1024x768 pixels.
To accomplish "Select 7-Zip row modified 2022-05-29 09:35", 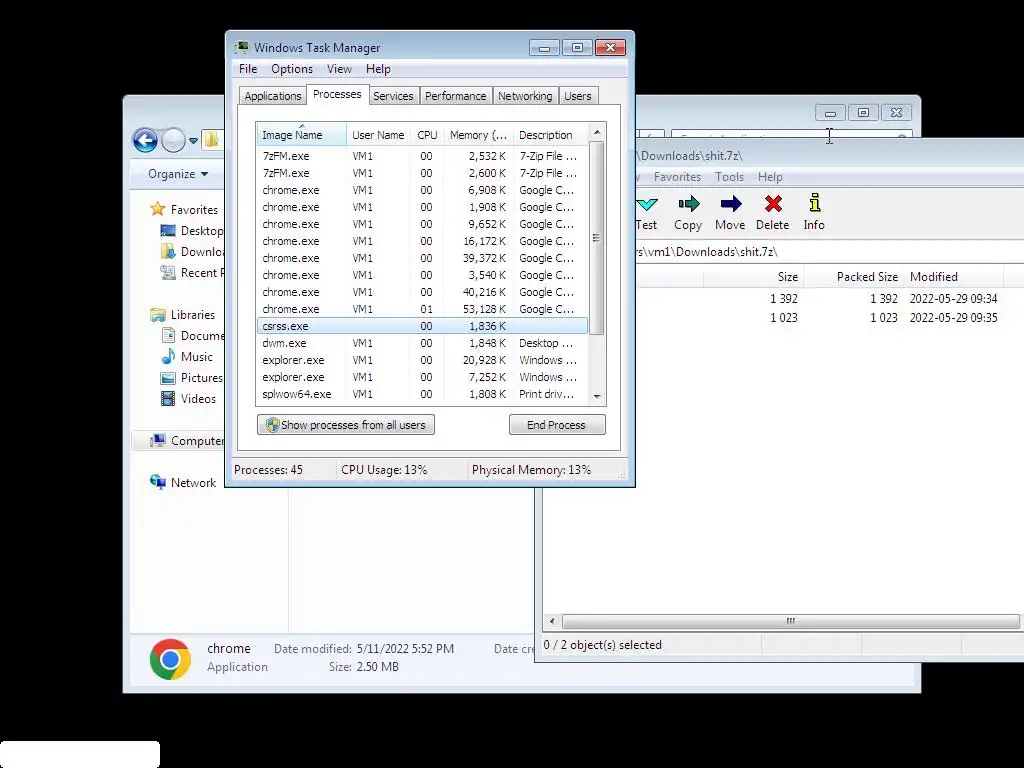I will (x=828, y=317).
